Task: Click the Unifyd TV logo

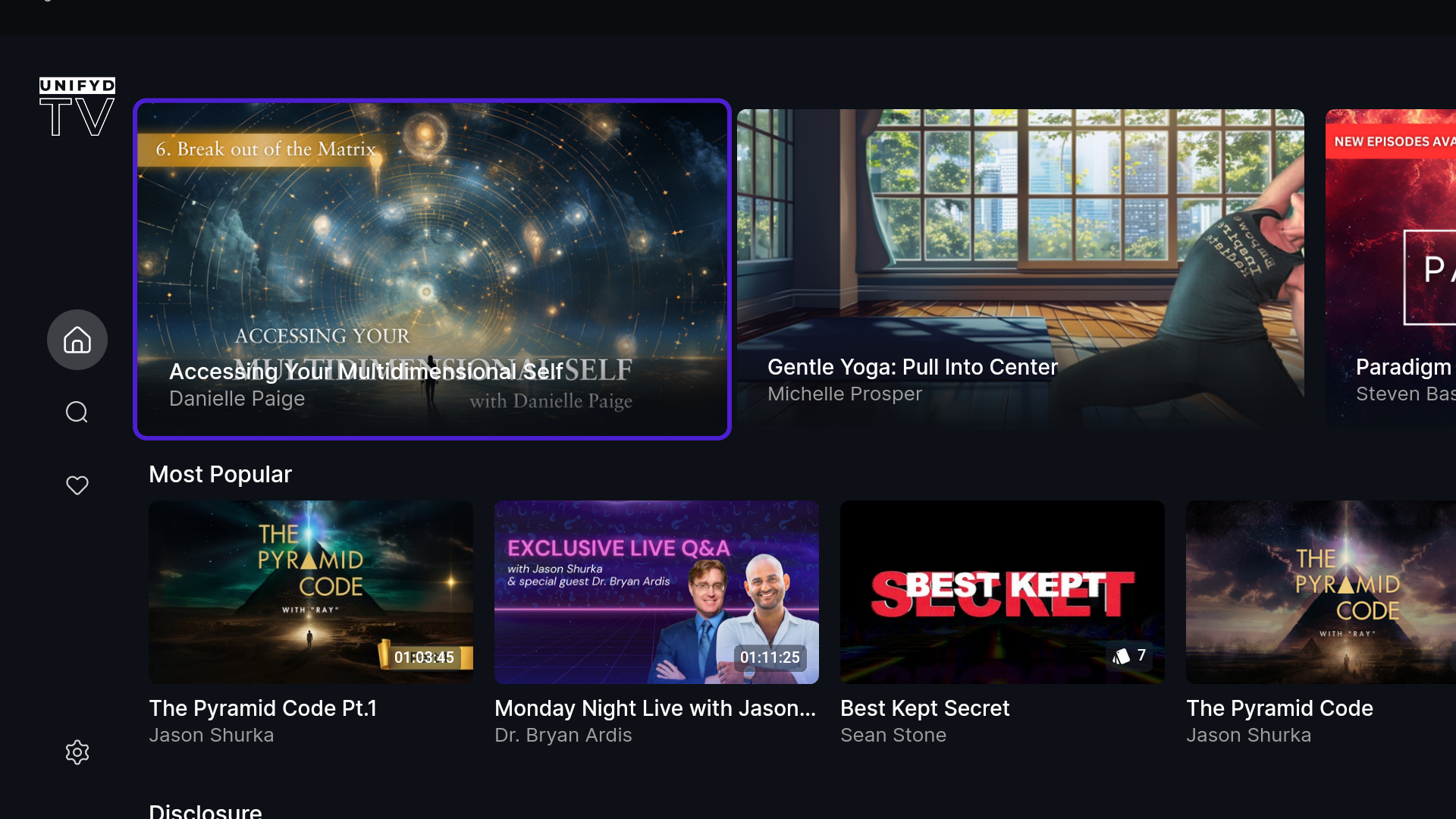Action: [77, 107]
